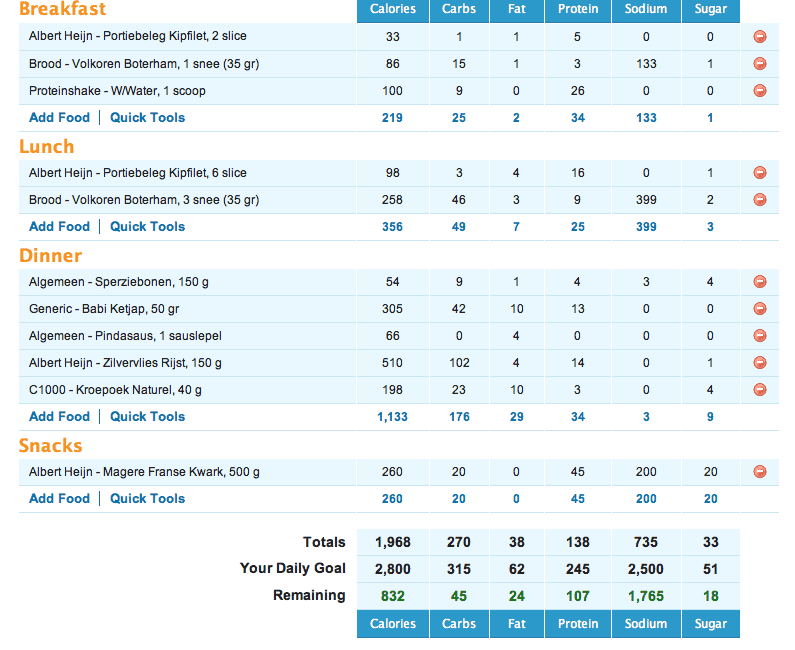Delete Portiebeleg Kipfilet 6 slice from Lunch

tap(760, 173)
